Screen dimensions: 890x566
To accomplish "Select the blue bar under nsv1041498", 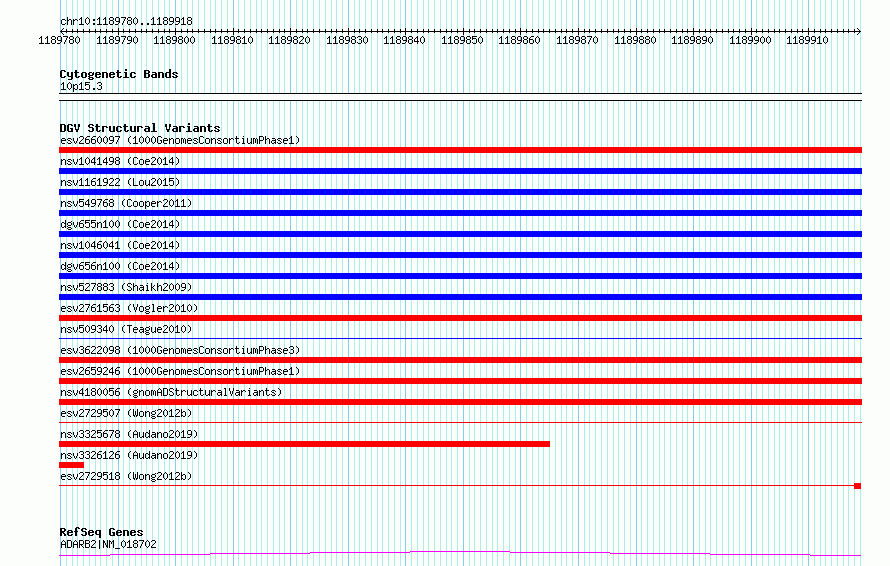I will point(460,171).
